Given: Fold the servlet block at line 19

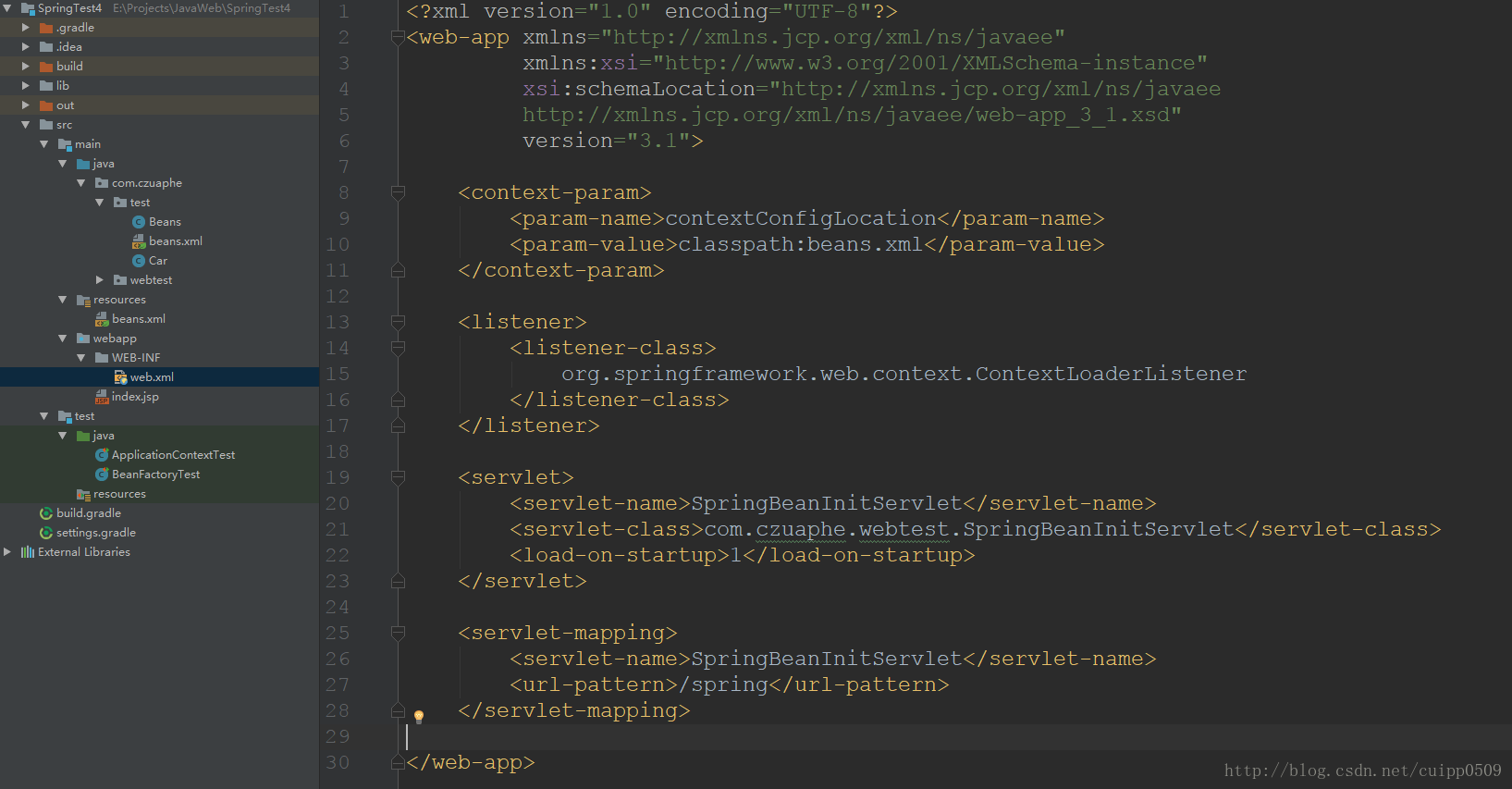Looking at the screenshot, I should (x=398, y=478).
